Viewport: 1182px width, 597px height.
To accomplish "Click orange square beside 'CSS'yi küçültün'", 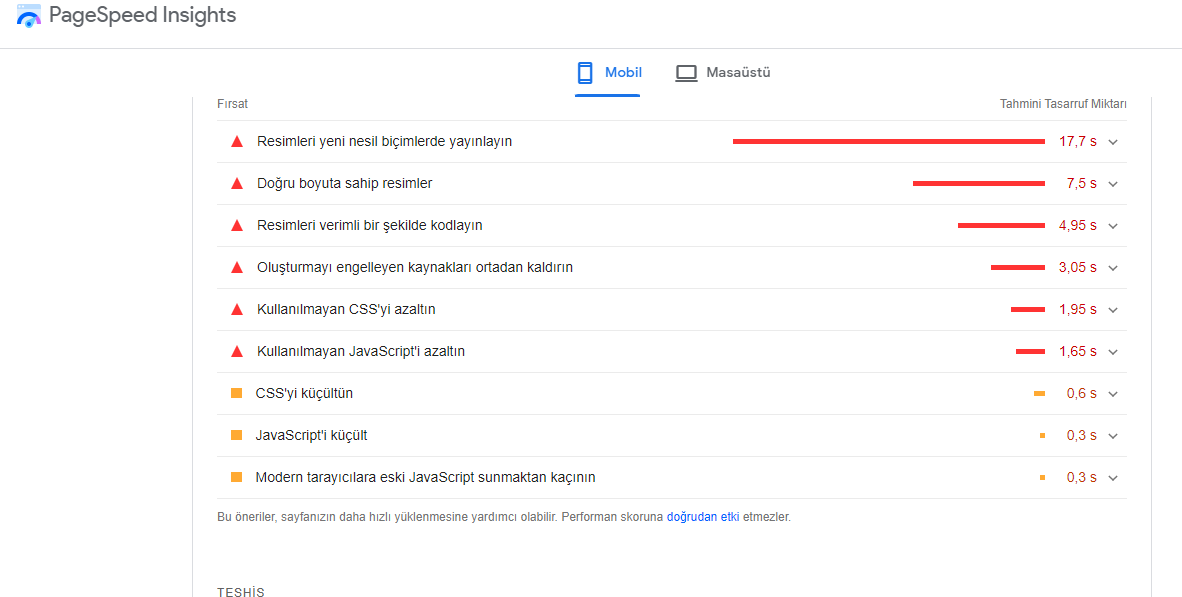I will tap(237, 394).
